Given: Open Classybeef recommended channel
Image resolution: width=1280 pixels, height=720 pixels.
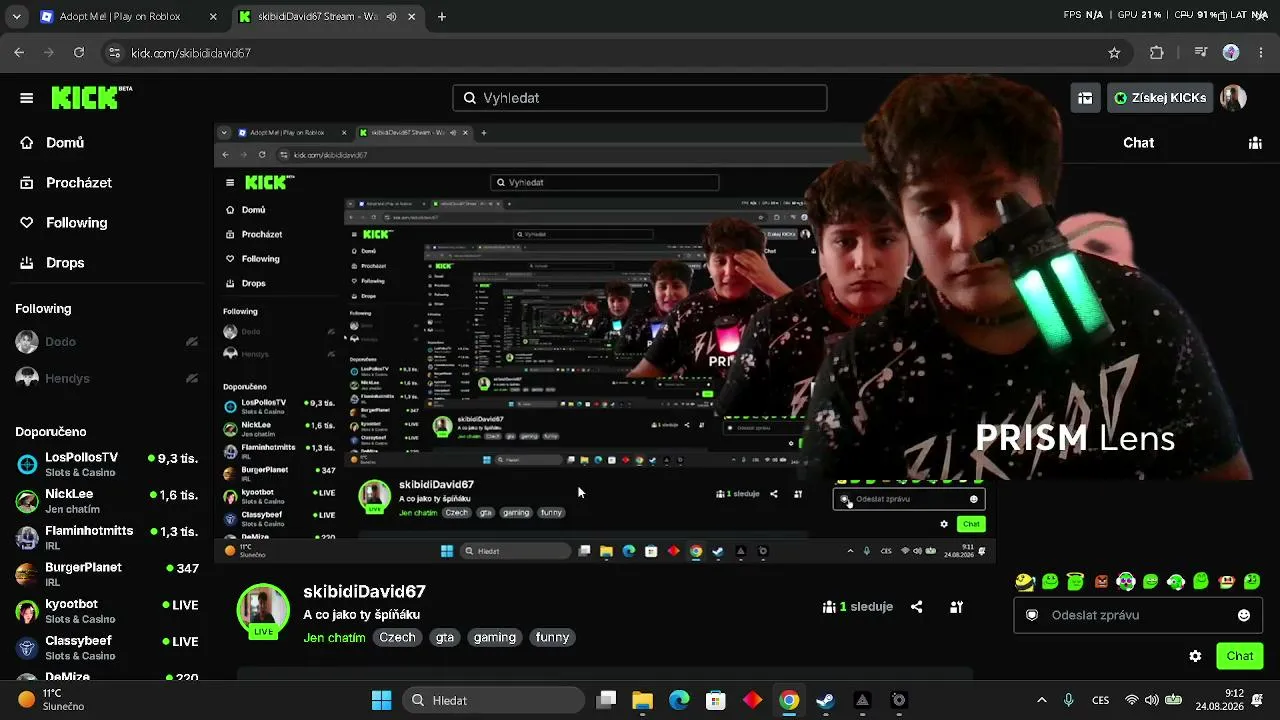Looking at the screenshot, I should pos(107,647).
